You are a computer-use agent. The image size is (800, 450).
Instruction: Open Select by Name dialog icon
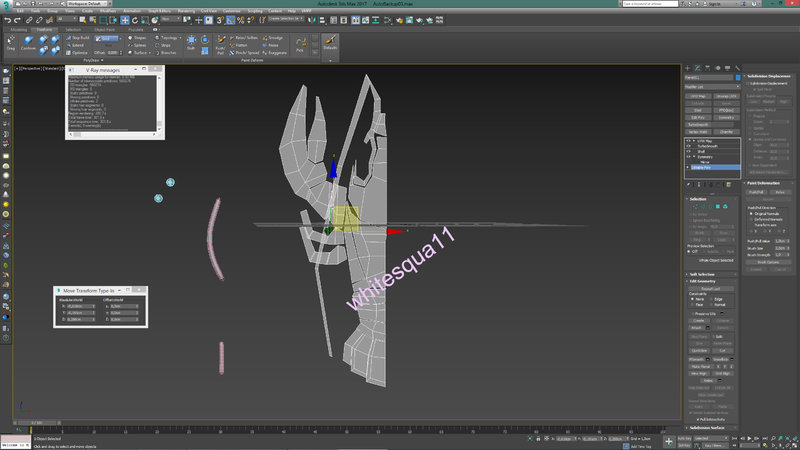93,20
